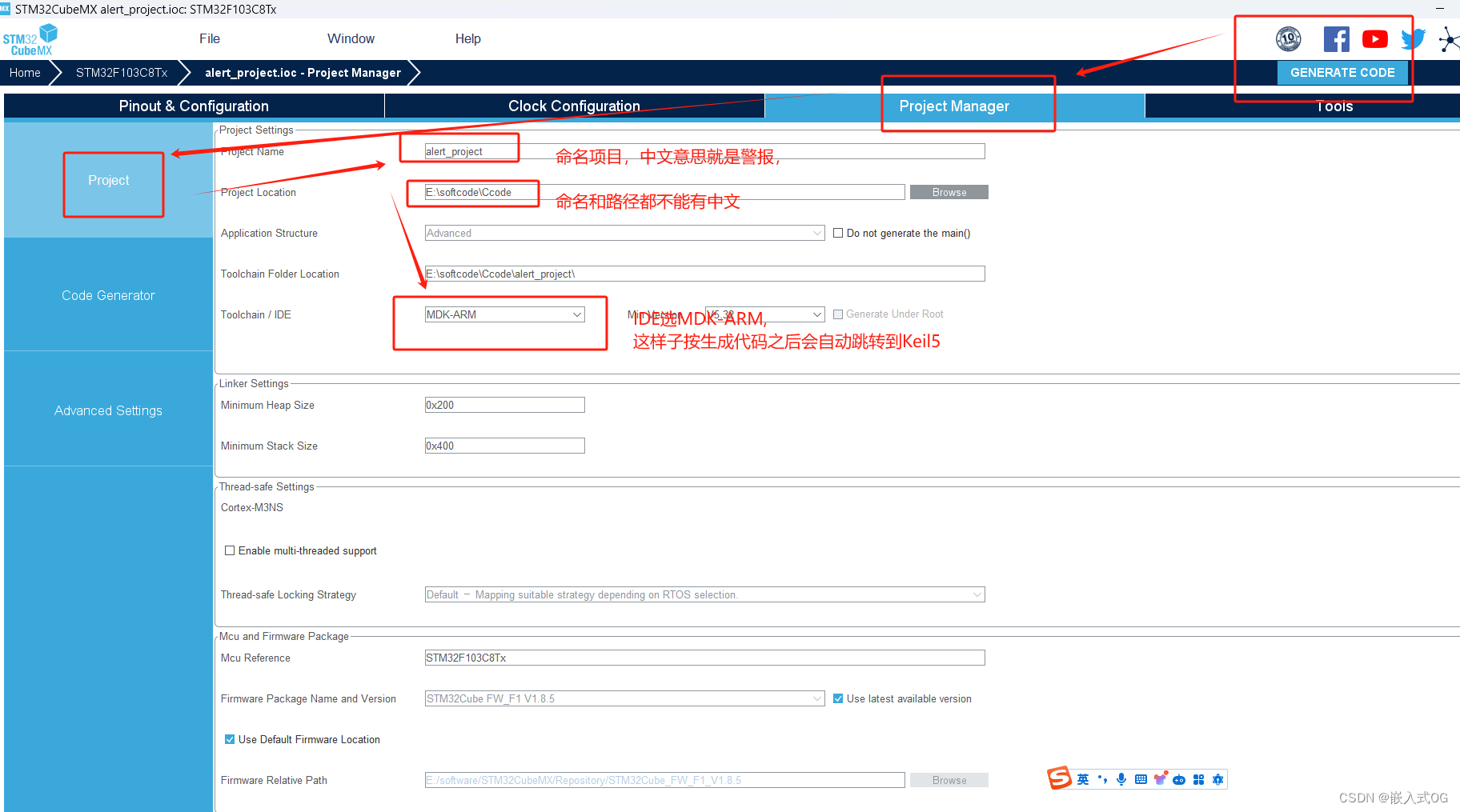Click alert_project.ioc - Project Manager breadcrumb
The width and height of the screenshot is (1460, 812).
(x=303, y=72)
